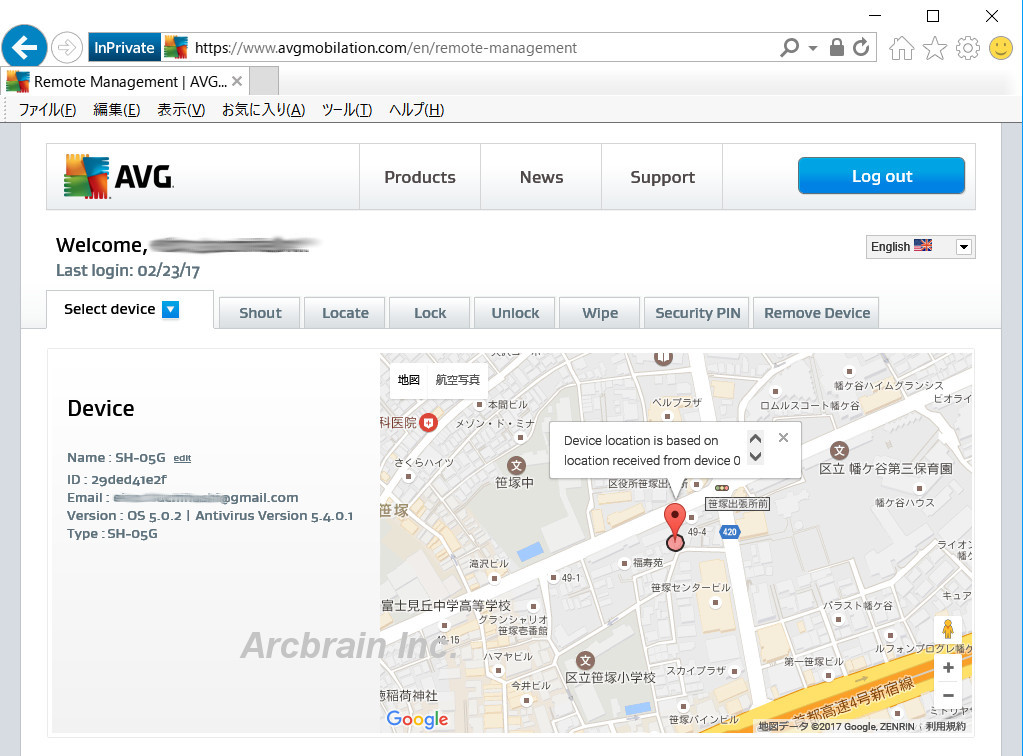
Task: Open the Support navigation item
Action: [662, 177]
